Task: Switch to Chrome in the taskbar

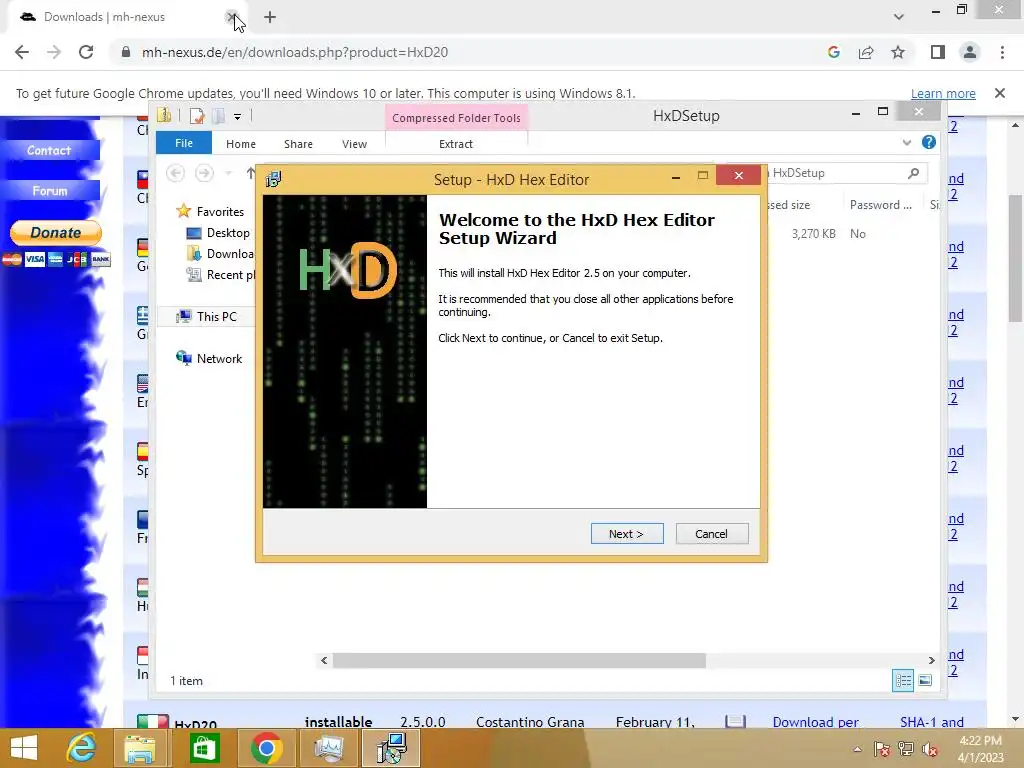Action: tap(266, 748)
